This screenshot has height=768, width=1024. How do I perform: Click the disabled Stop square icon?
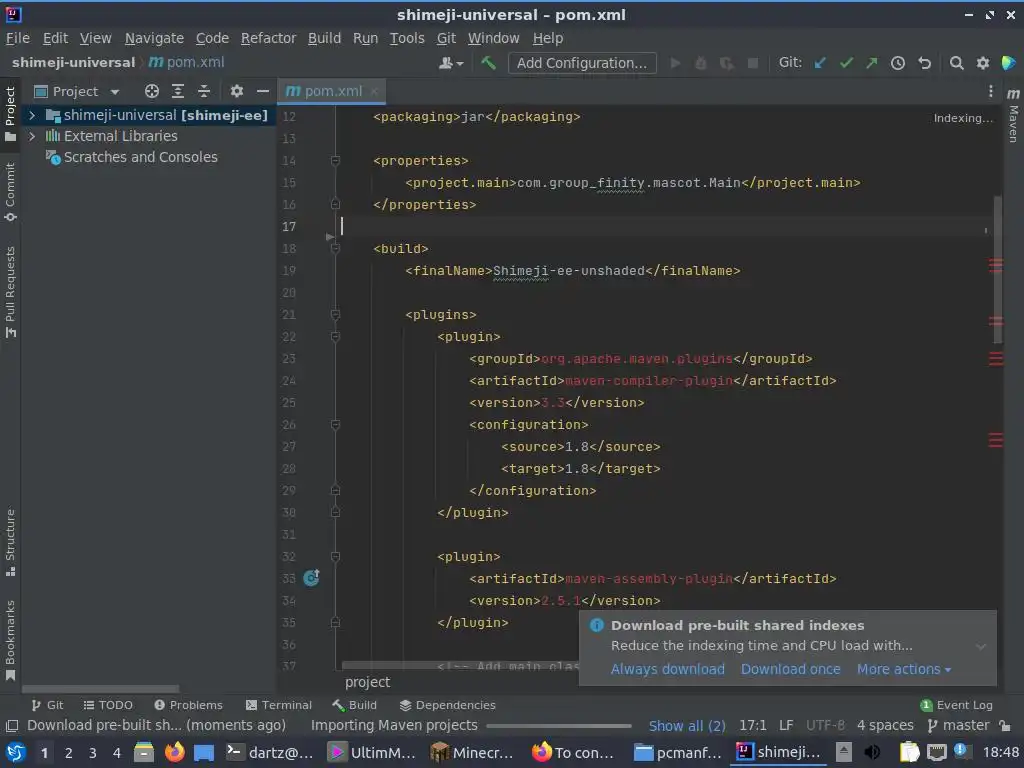pyautogui.click(x=752, y=63)
